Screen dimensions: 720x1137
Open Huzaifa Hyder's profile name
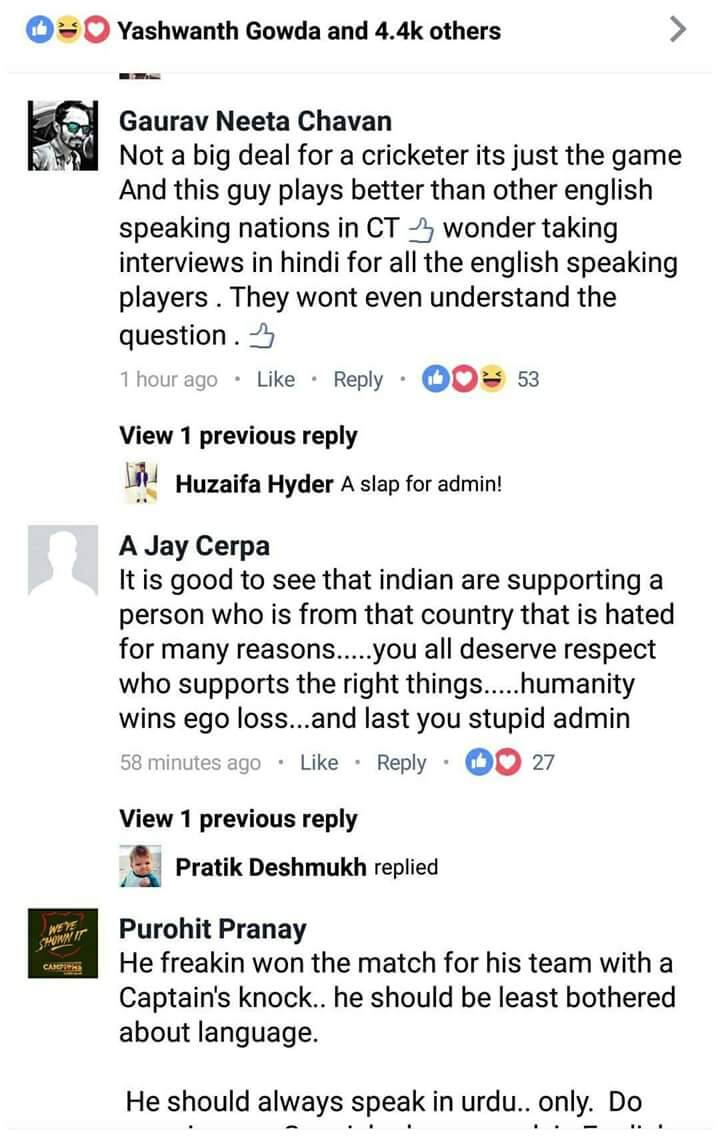254,484
